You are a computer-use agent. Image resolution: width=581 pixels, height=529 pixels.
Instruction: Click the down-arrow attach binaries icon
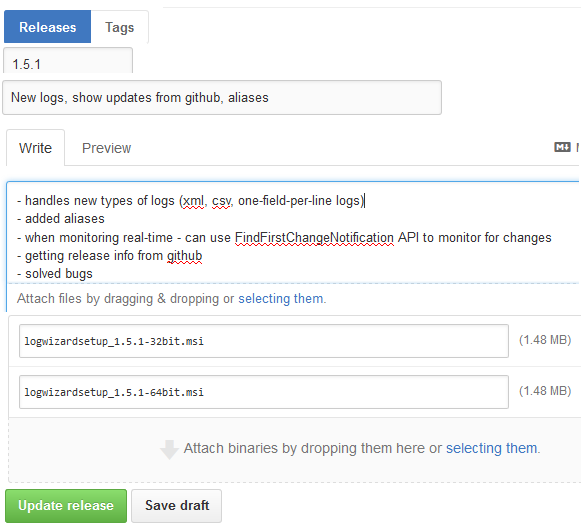(169, 449)
